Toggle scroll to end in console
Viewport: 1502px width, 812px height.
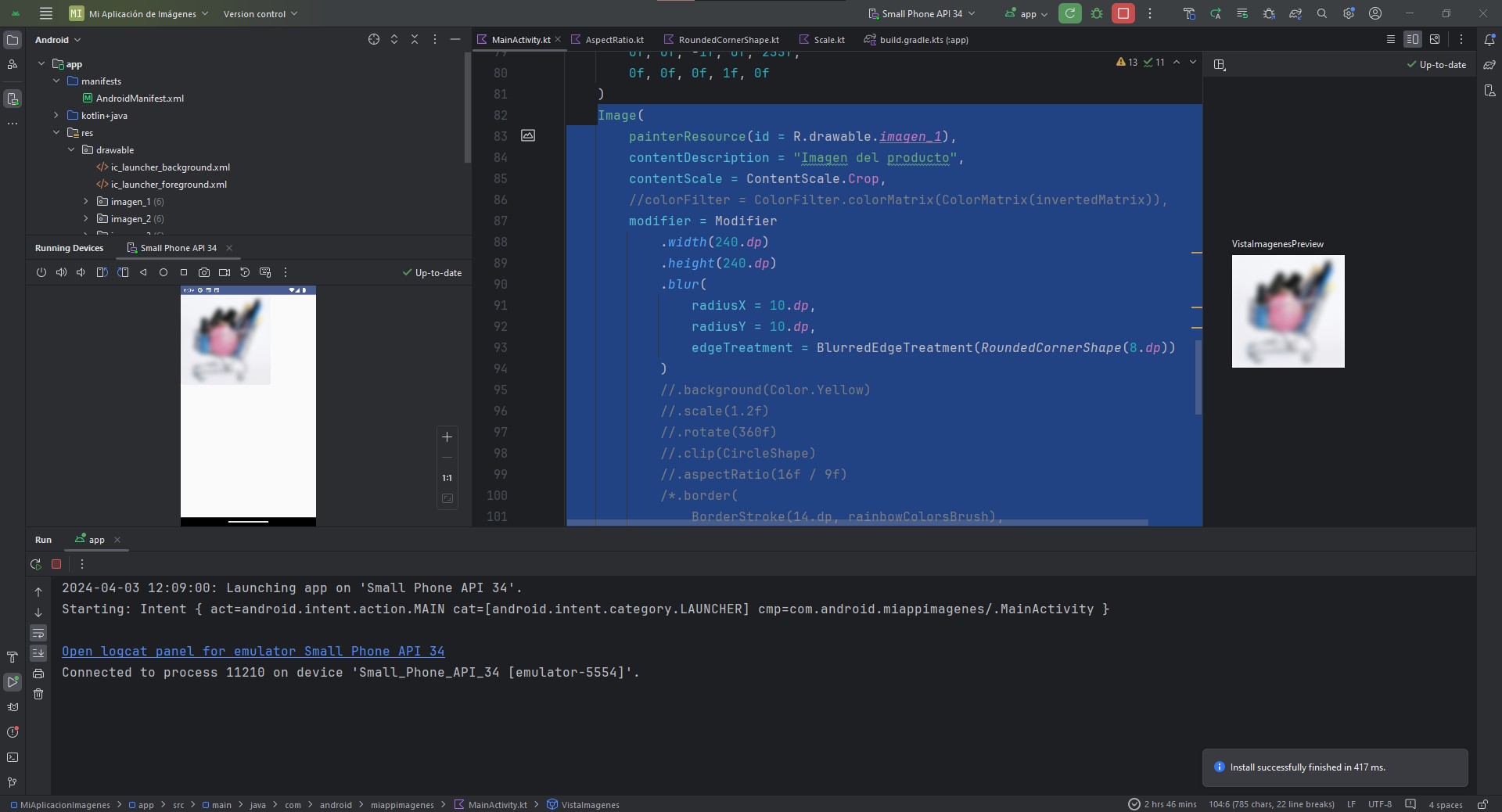click(38, 653)
